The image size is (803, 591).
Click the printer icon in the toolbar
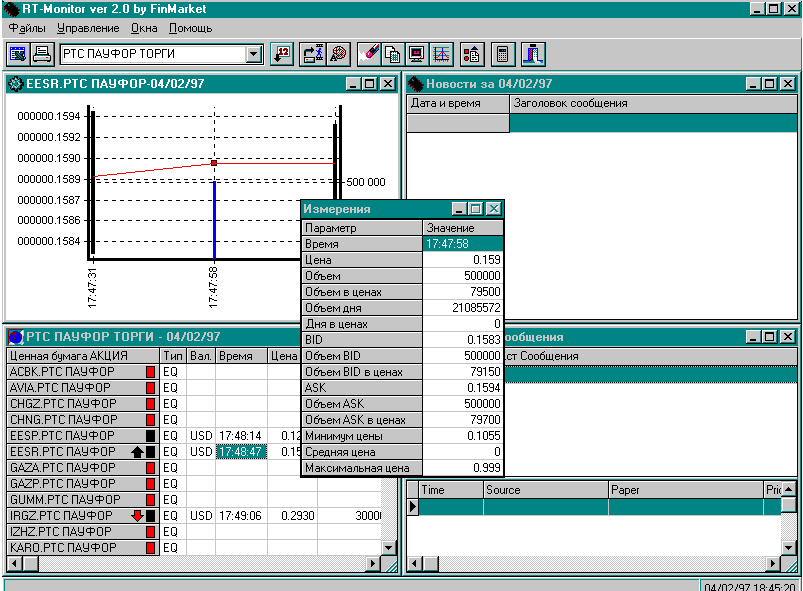tap(42, 54)
